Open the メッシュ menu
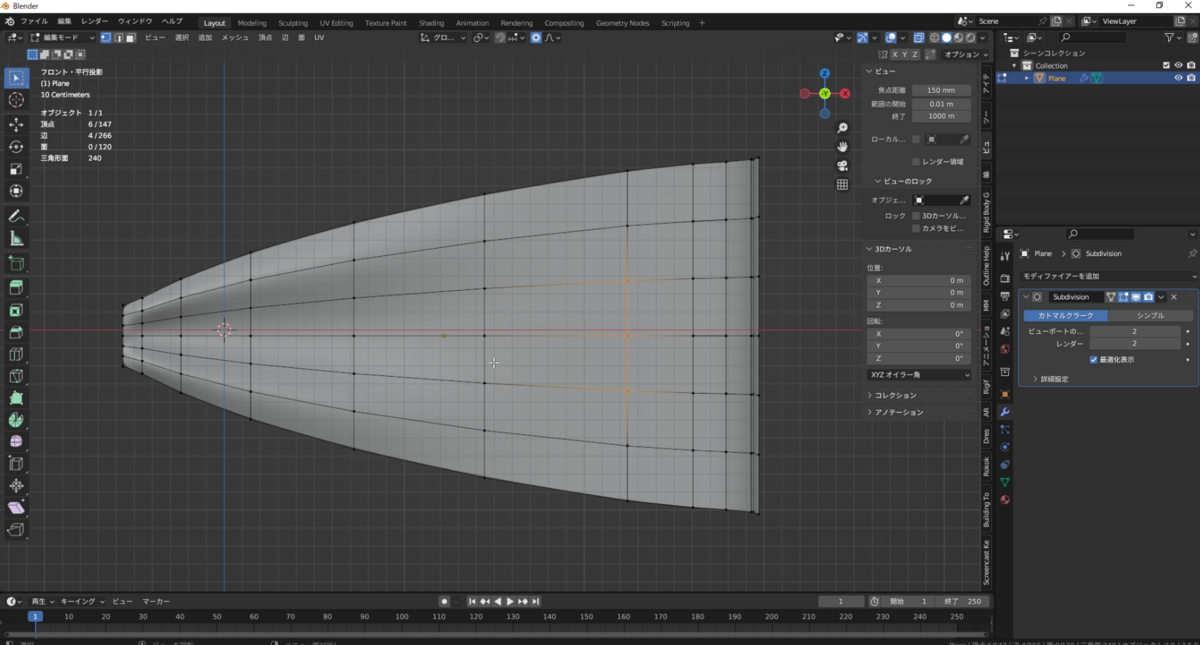 (235, 38)
